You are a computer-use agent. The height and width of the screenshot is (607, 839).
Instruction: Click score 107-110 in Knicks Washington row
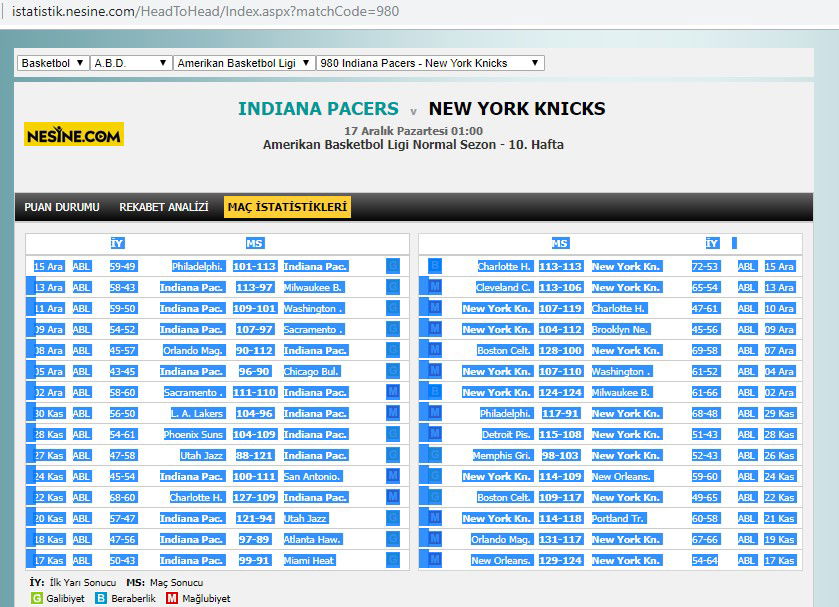(560, 371)
